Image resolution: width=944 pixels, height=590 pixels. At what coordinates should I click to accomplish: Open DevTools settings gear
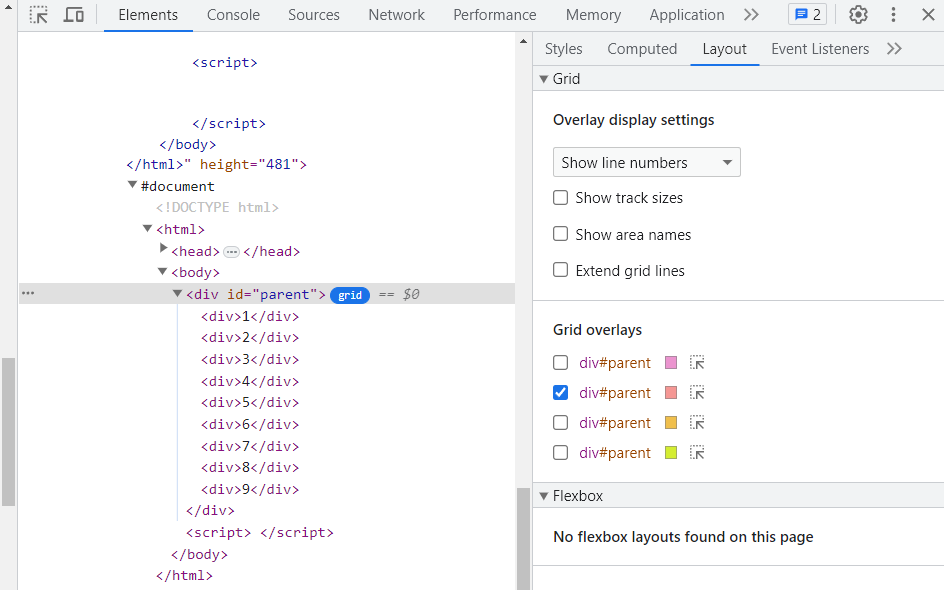pos(858,15)
